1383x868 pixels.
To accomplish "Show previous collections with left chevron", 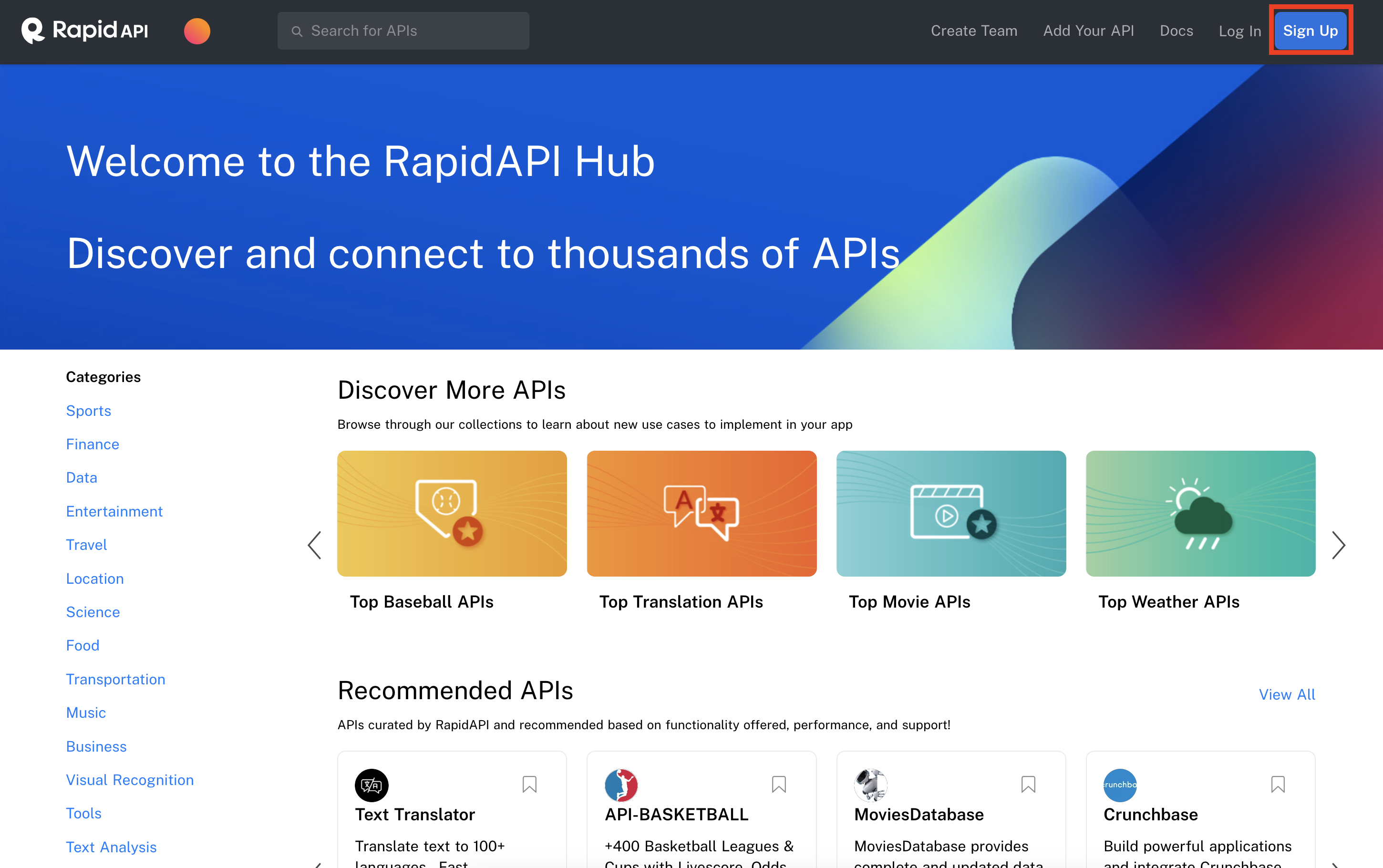I will pos(314,545).
